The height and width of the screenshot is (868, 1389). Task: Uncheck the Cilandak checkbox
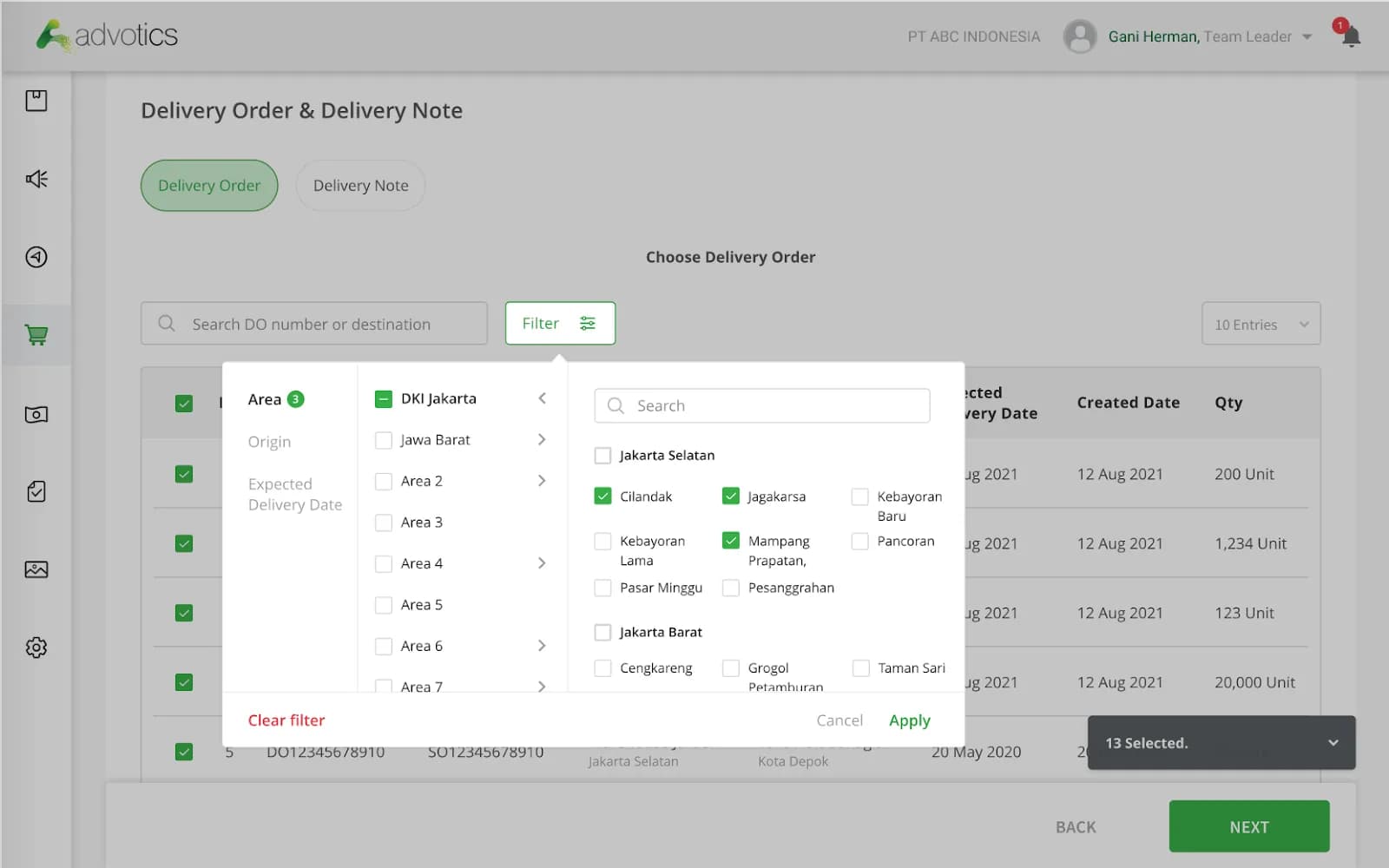602,496
